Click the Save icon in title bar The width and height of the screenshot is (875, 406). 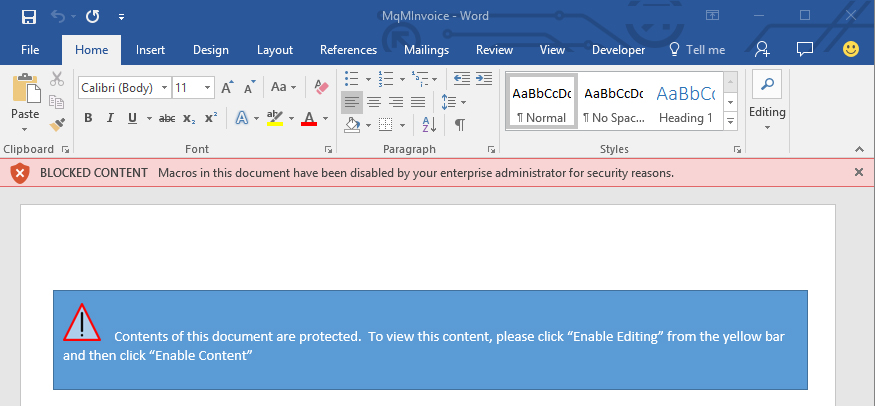(x=28, y=16)
